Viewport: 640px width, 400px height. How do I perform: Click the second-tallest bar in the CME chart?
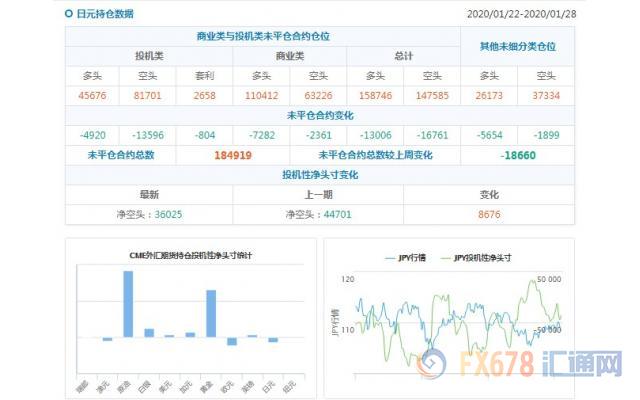click(x=211, y=313)
